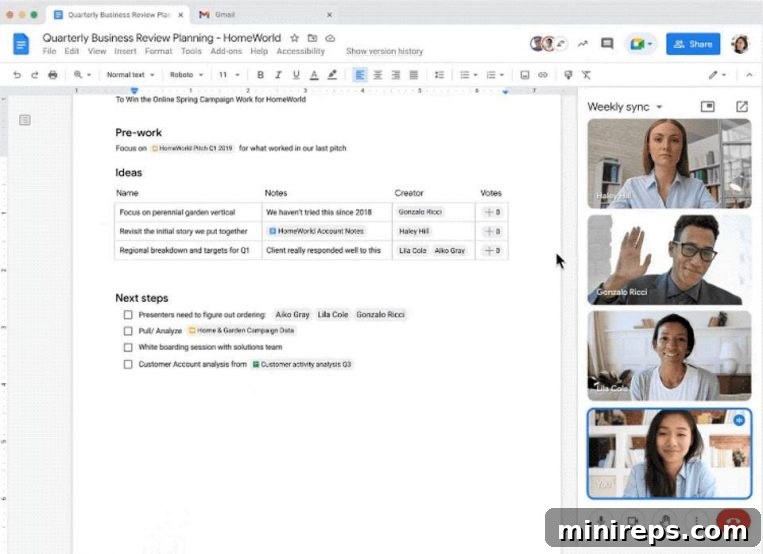Open line spacing options
The image size is (763, 554).
439,74
